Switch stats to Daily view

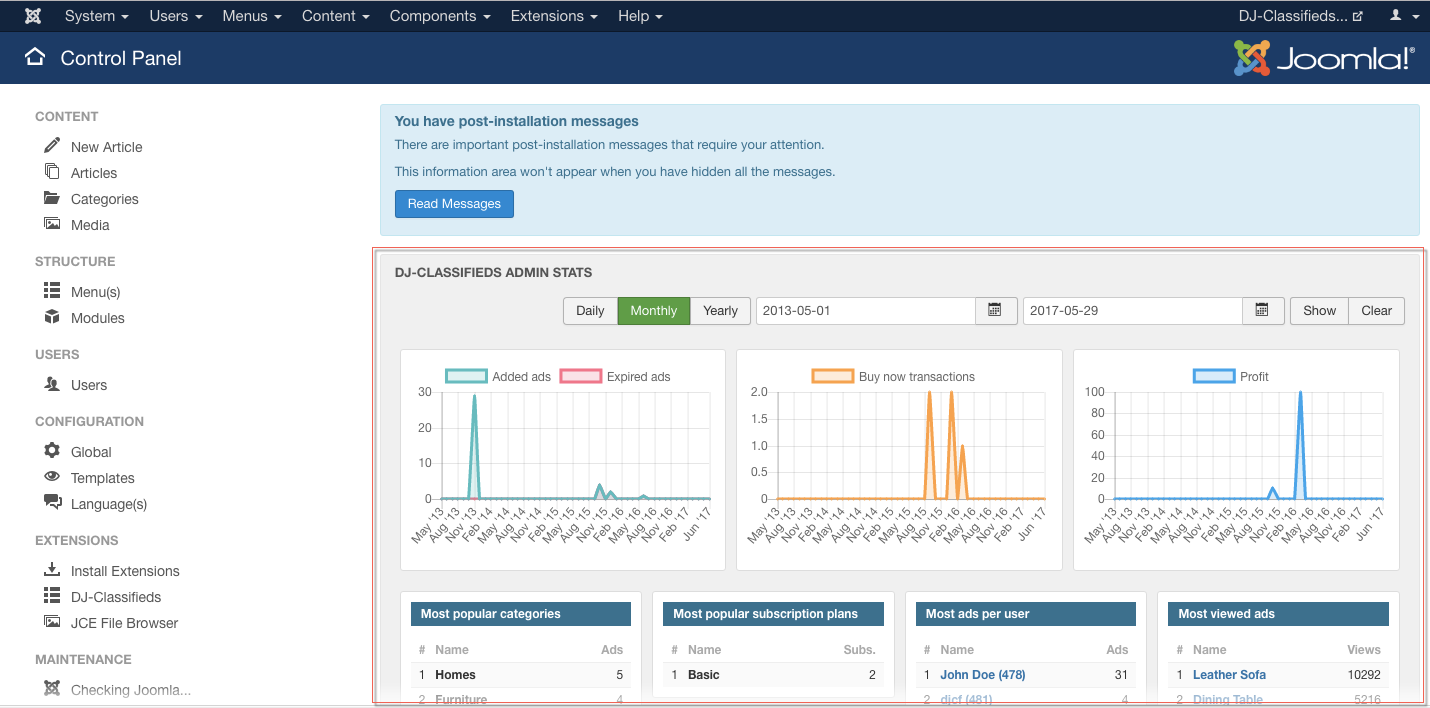(x=590, y=311)
